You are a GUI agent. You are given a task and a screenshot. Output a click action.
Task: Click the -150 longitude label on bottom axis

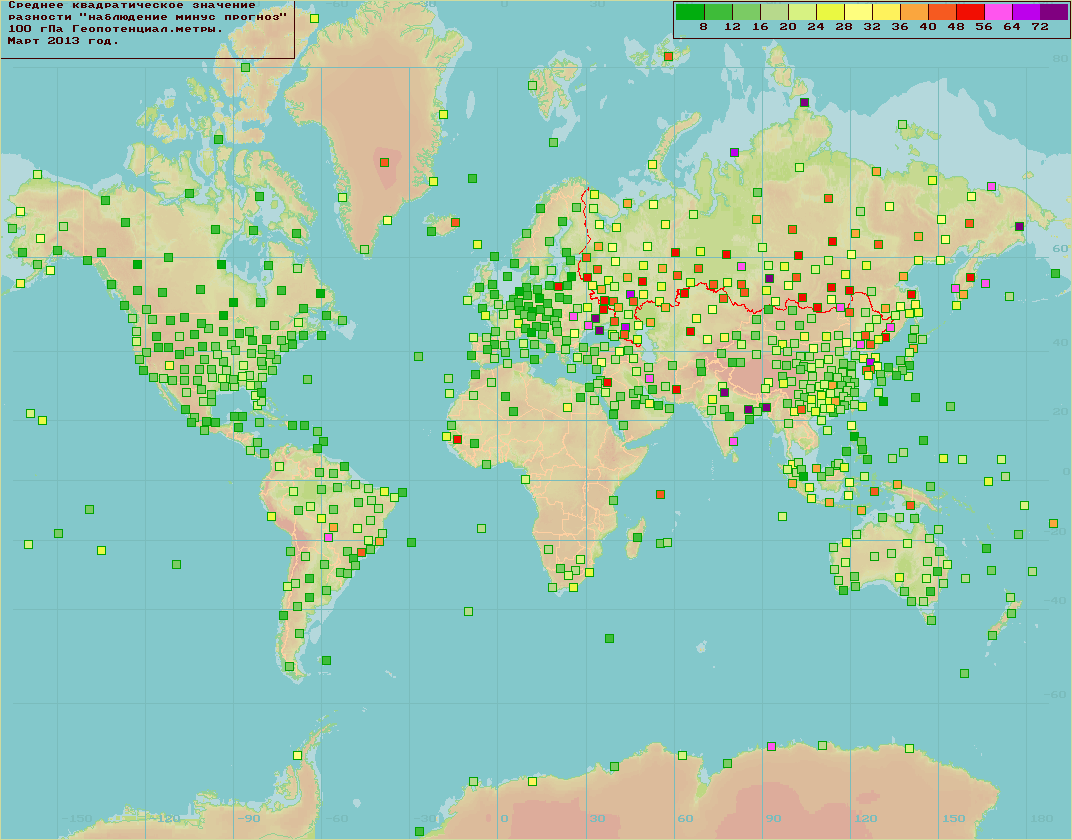coord(77,818)
